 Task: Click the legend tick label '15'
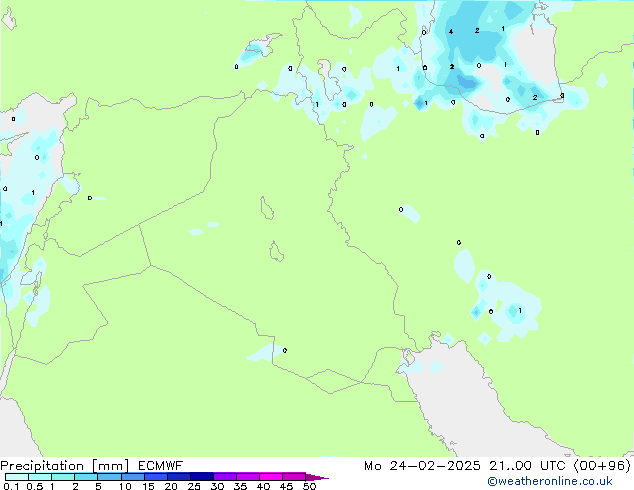point(148,486)
